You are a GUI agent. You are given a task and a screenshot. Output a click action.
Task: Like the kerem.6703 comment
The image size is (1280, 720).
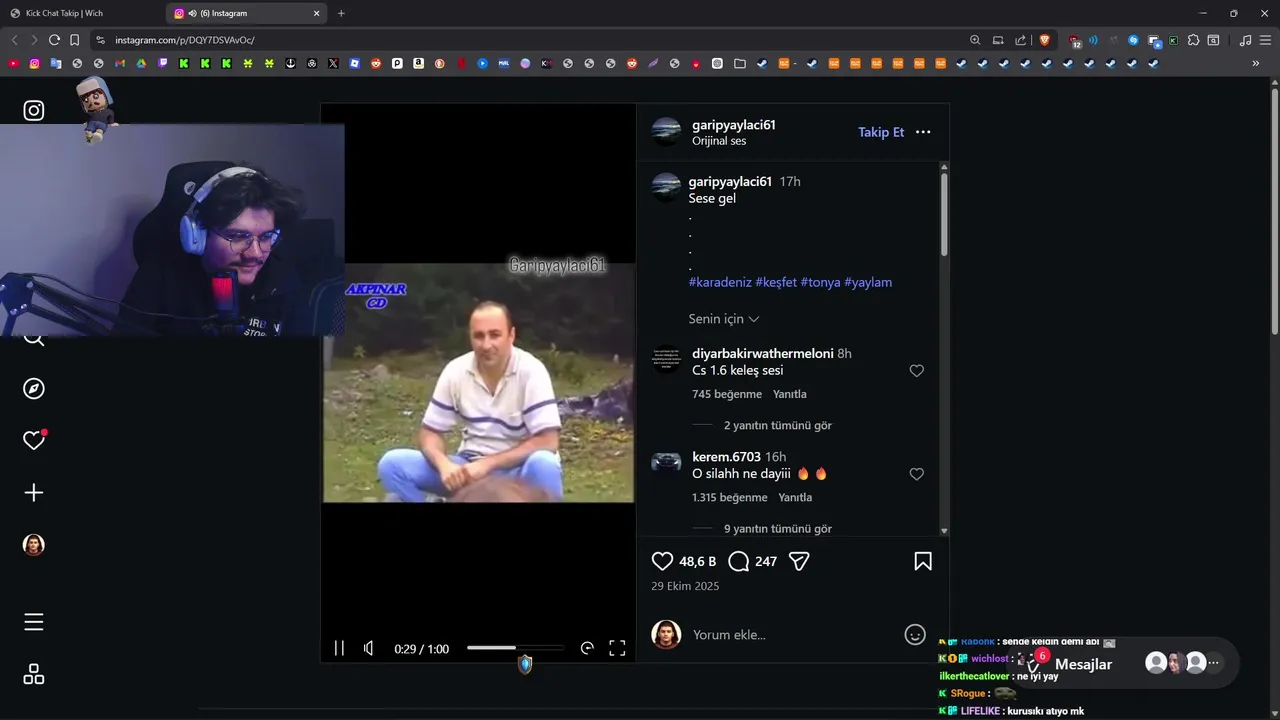click(916, 474)
